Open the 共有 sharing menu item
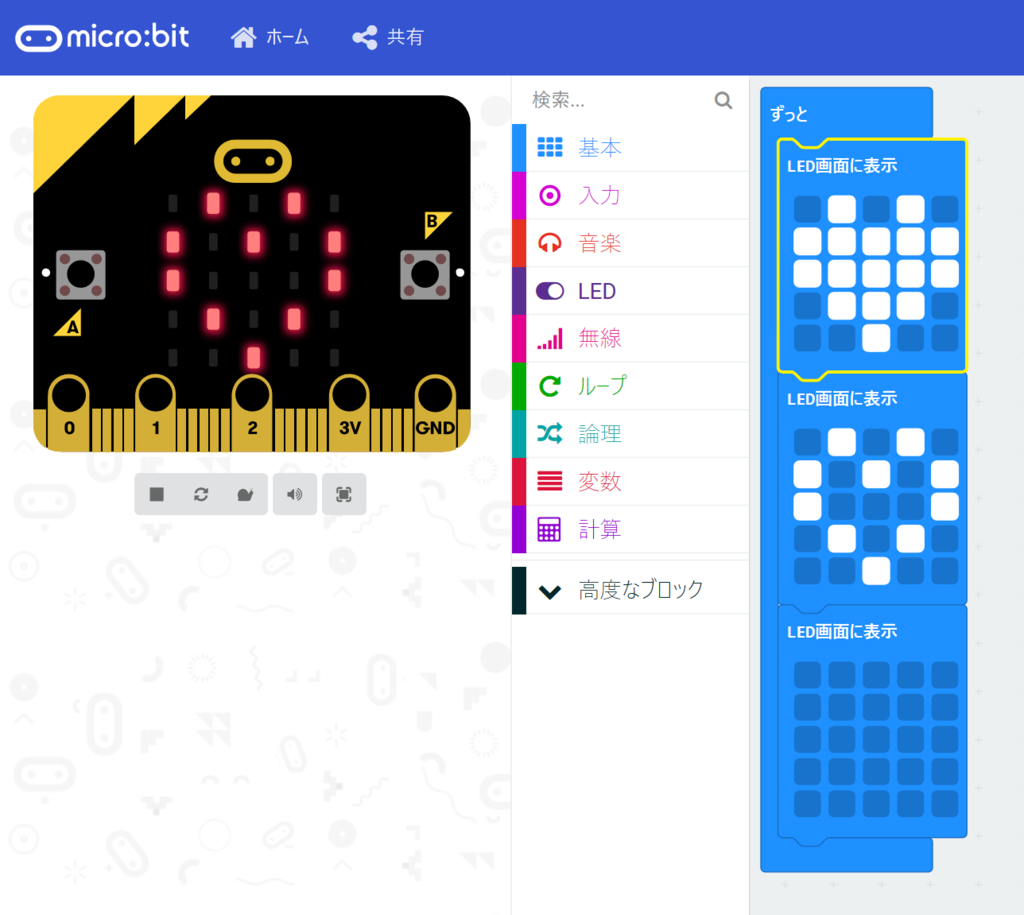Screen dimensions: 1024x915 point(388,37)
